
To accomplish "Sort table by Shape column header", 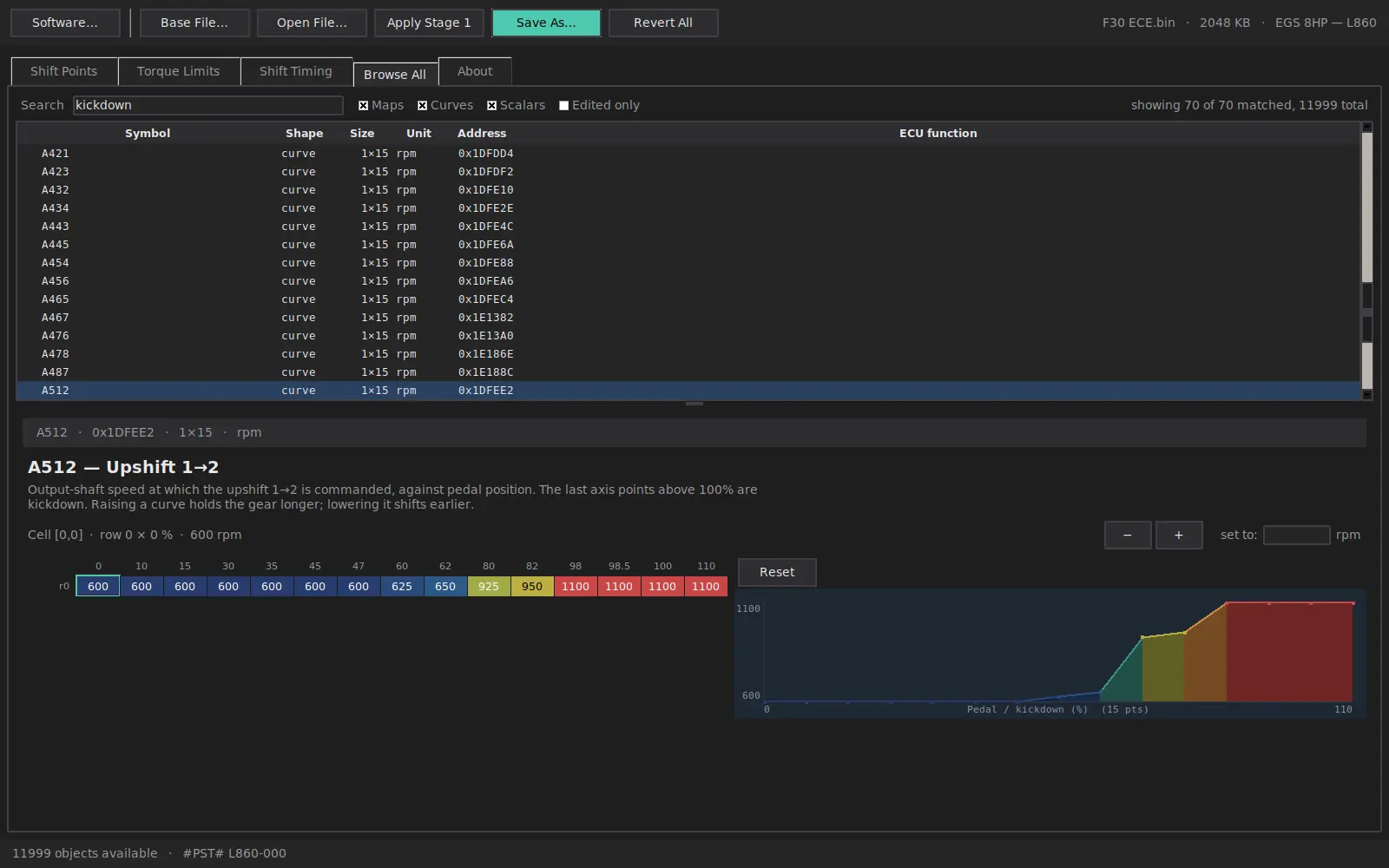I will [304, 133].
